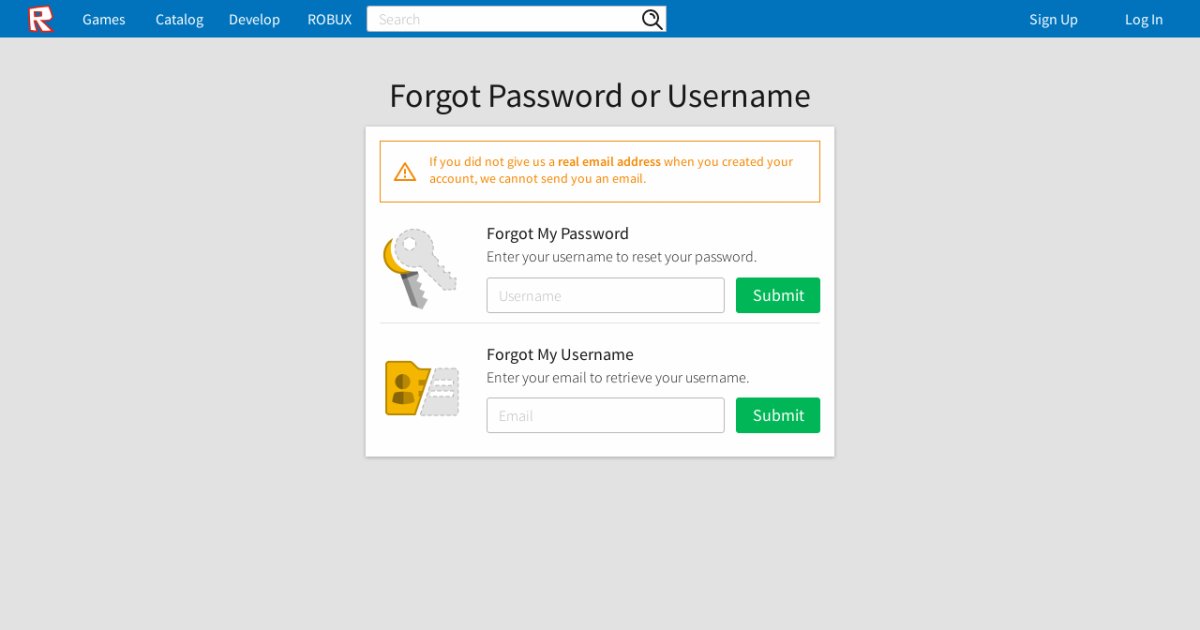Submit the username to reset password

point(777,296)
